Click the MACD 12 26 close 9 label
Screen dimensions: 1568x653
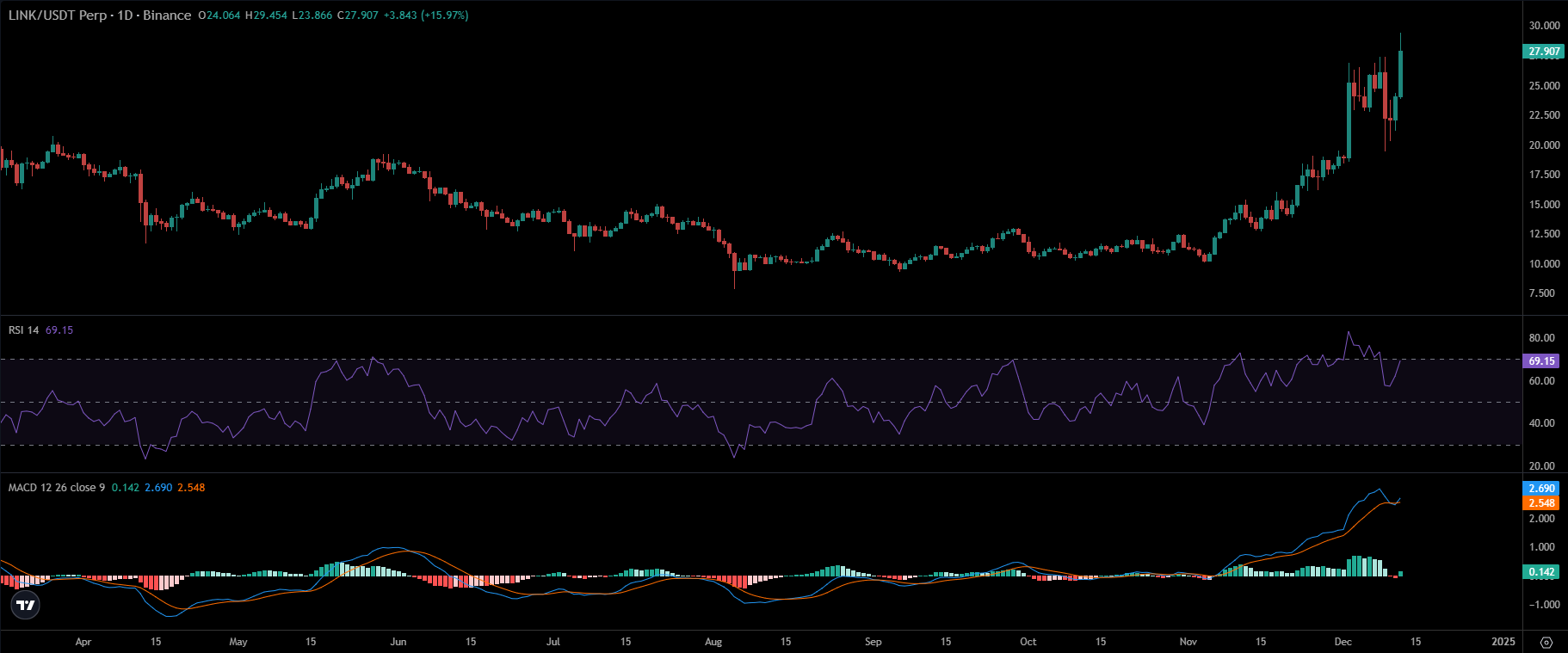pyautogui.click(x=57, y=488)
